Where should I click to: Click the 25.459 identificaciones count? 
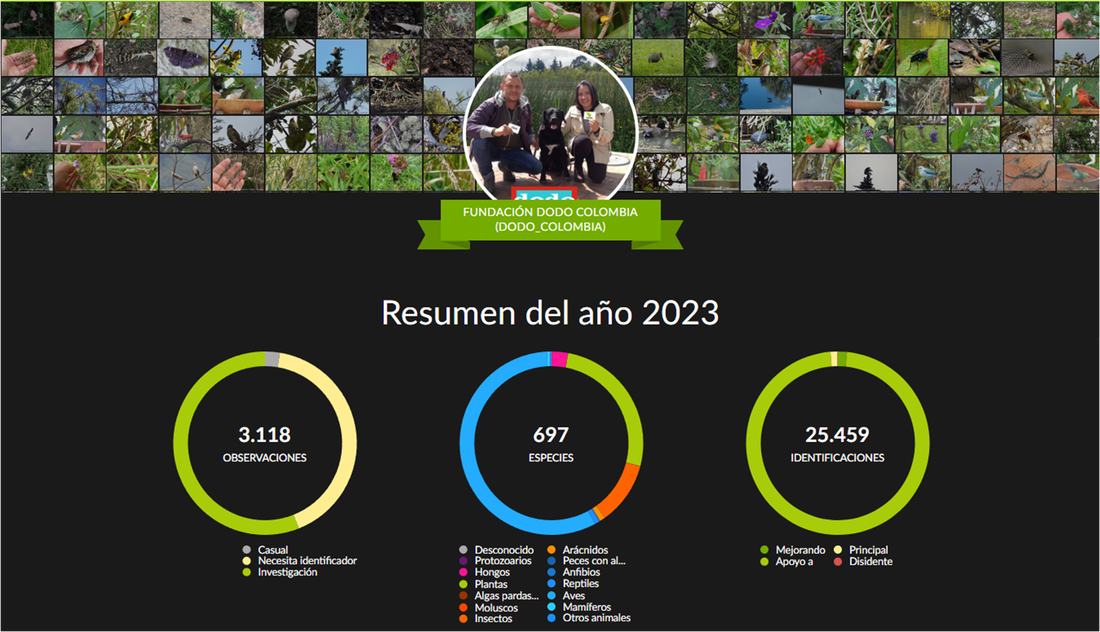837,435
